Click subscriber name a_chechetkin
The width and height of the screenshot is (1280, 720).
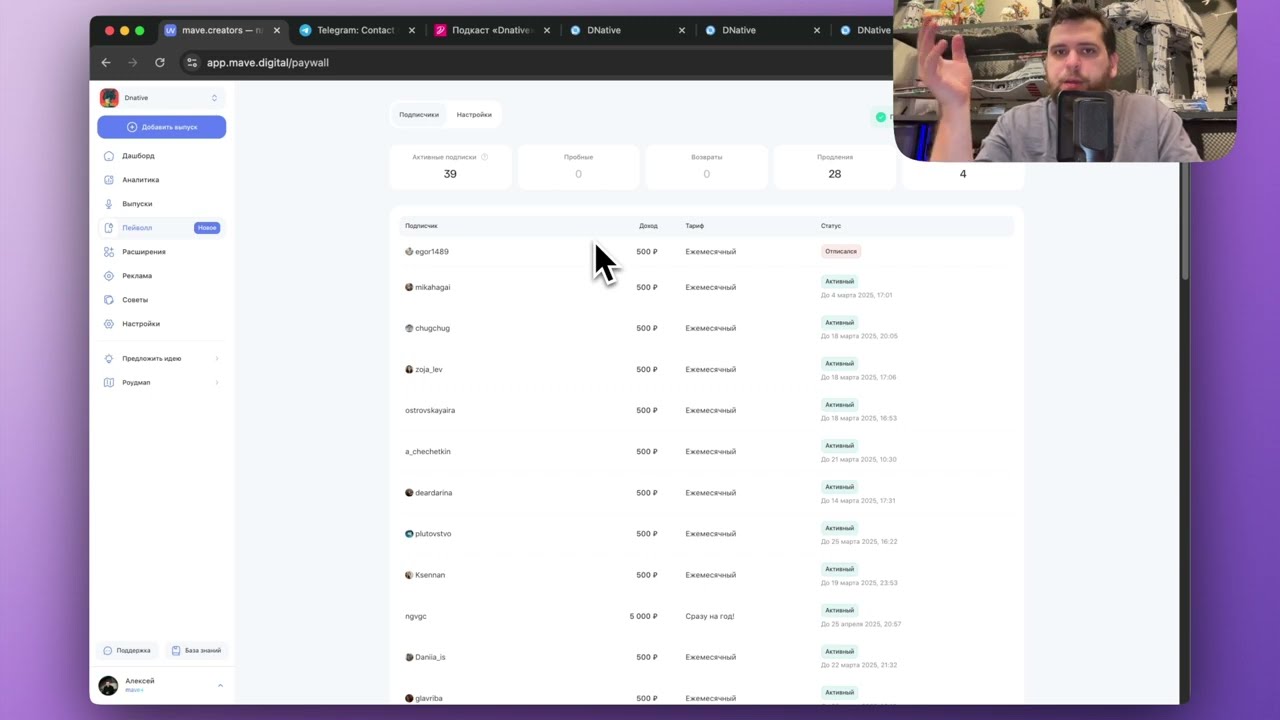click(428, 451)
